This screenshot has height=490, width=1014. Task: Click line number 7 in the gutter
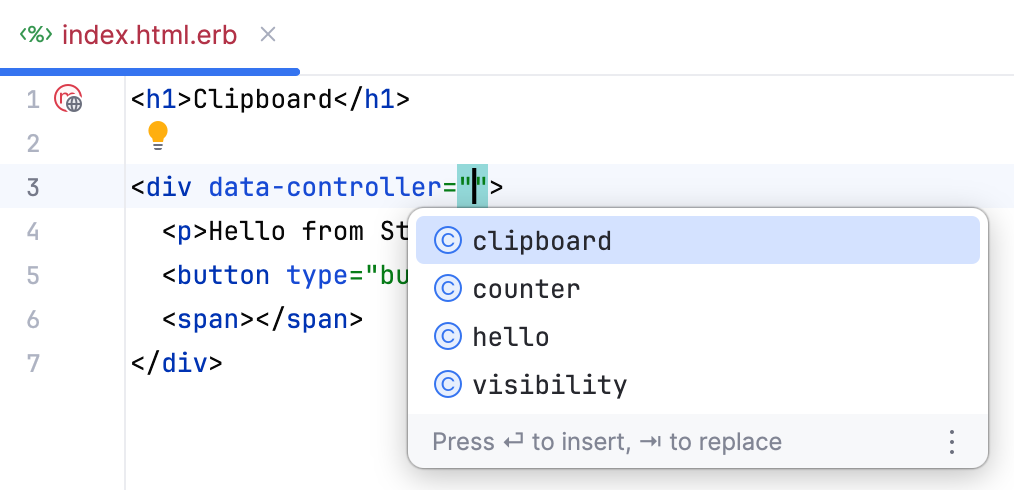[33, 363]
